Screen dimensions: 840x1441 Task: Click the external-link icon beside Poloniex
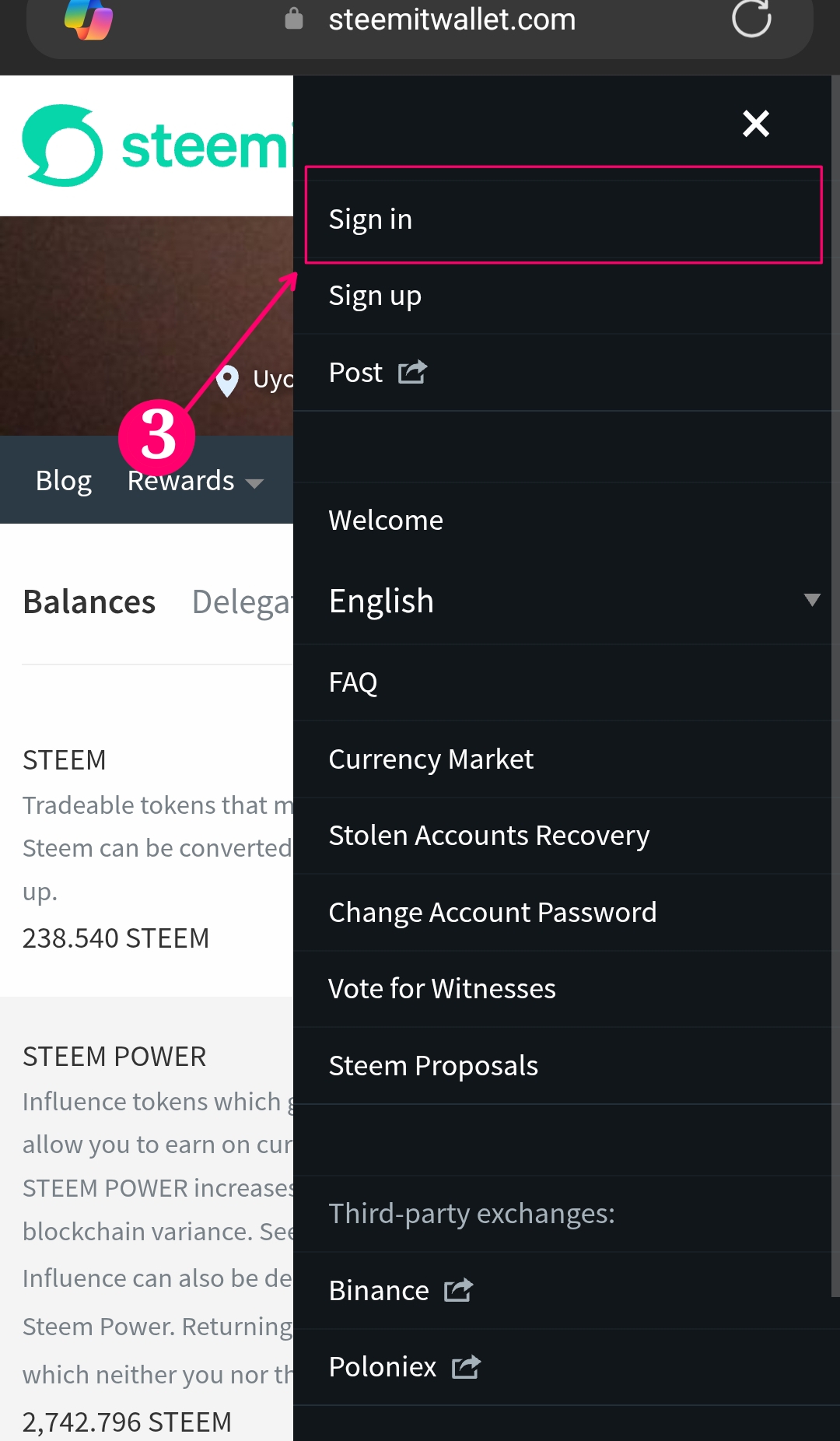pos(466,1366)
